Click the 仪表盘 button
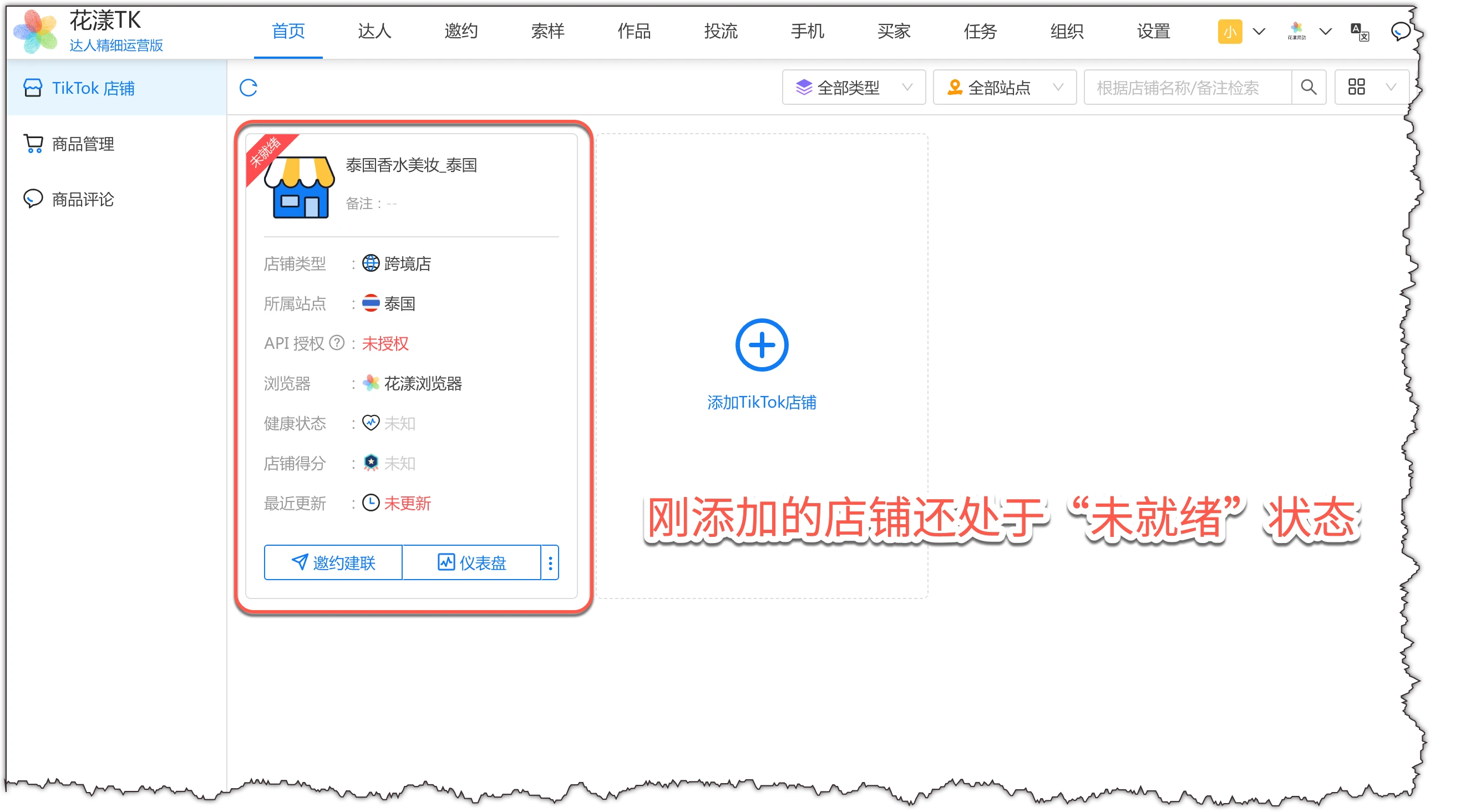 [471, 563]
